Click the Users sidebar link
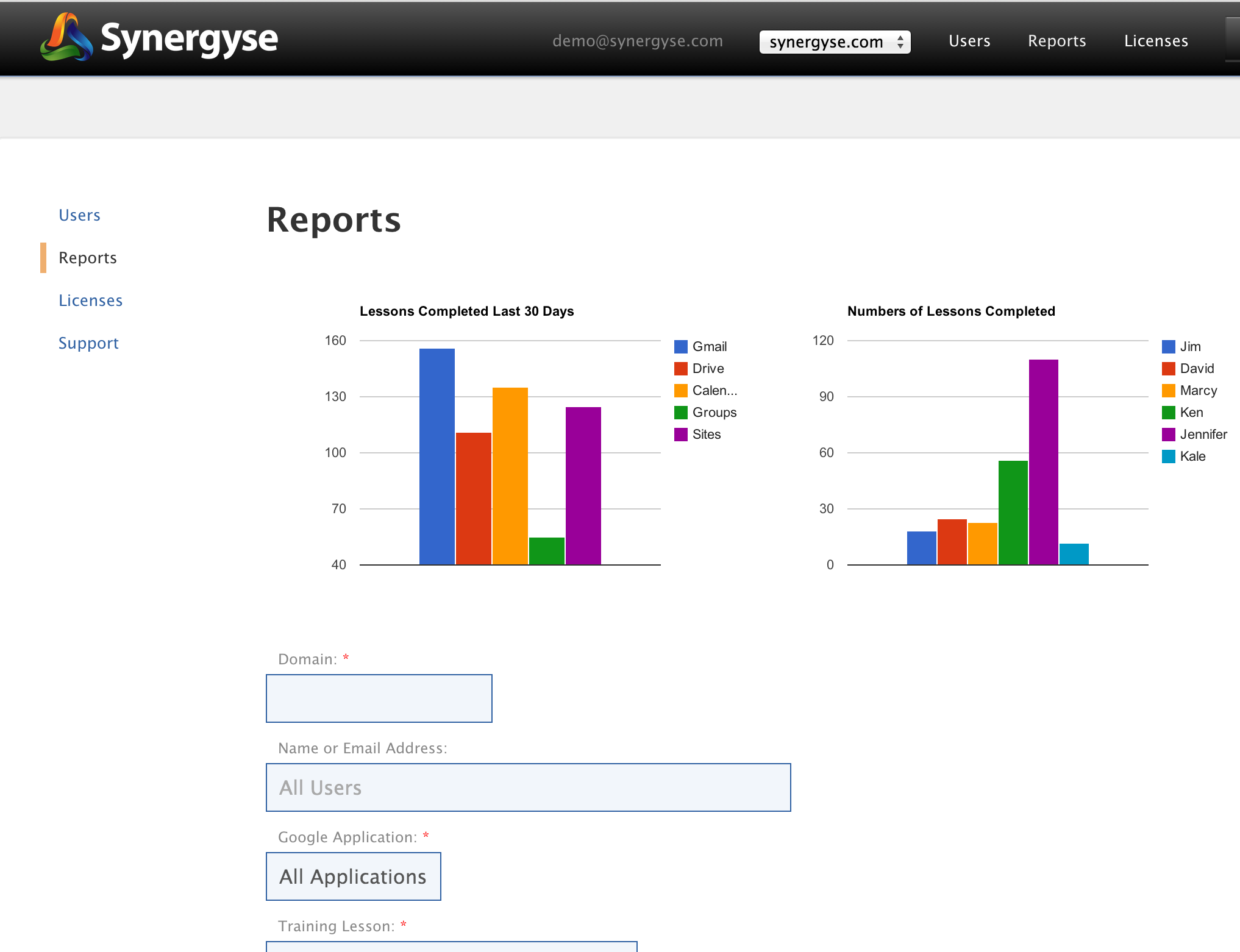This screenshot has width=1240, height=952. (x=79, y=215)
